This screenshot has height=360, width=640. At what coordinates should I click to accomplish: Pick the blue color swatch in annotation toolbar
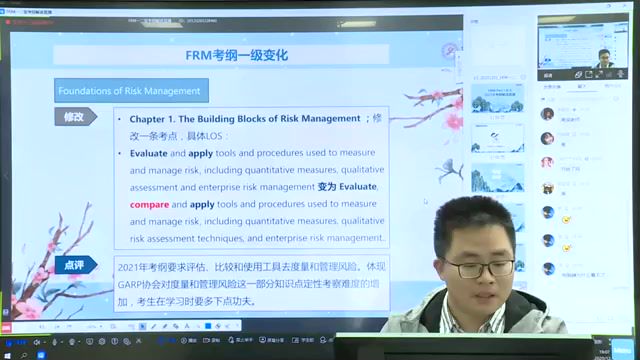(x=208, y=326)
